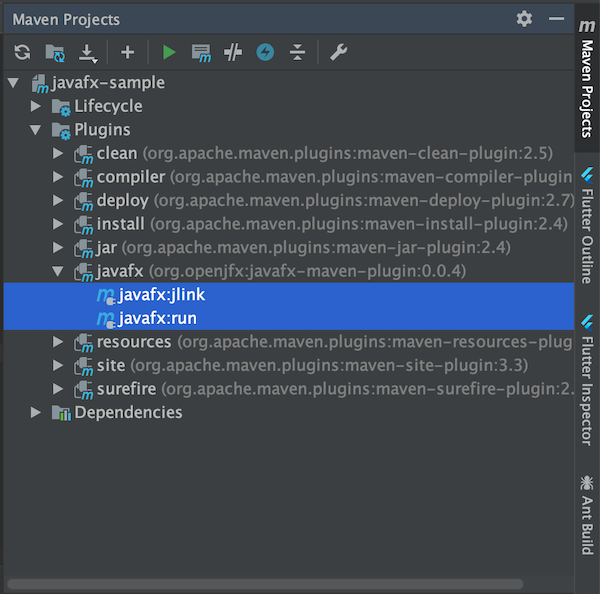Select the javafx:jlink goal
Image resolution: width=600 pixels, height=594 pixels.
pyautogui.click(x=289, y=295)
